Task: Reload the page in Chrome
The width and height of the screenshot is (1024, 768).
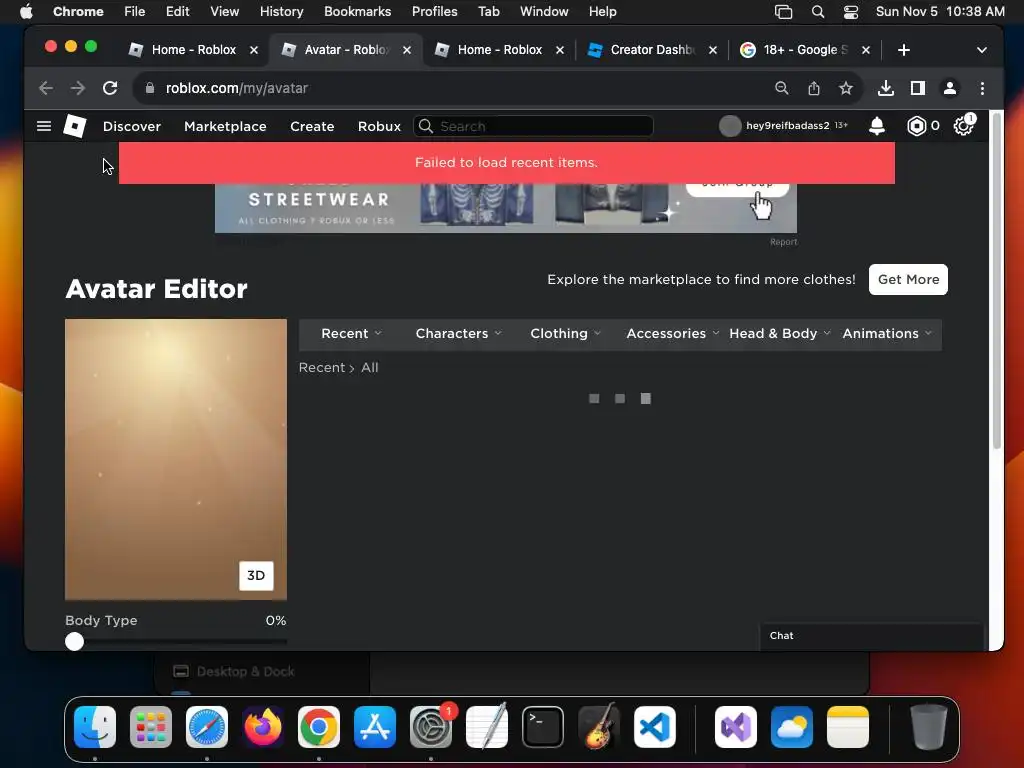Action: point(110,88)
